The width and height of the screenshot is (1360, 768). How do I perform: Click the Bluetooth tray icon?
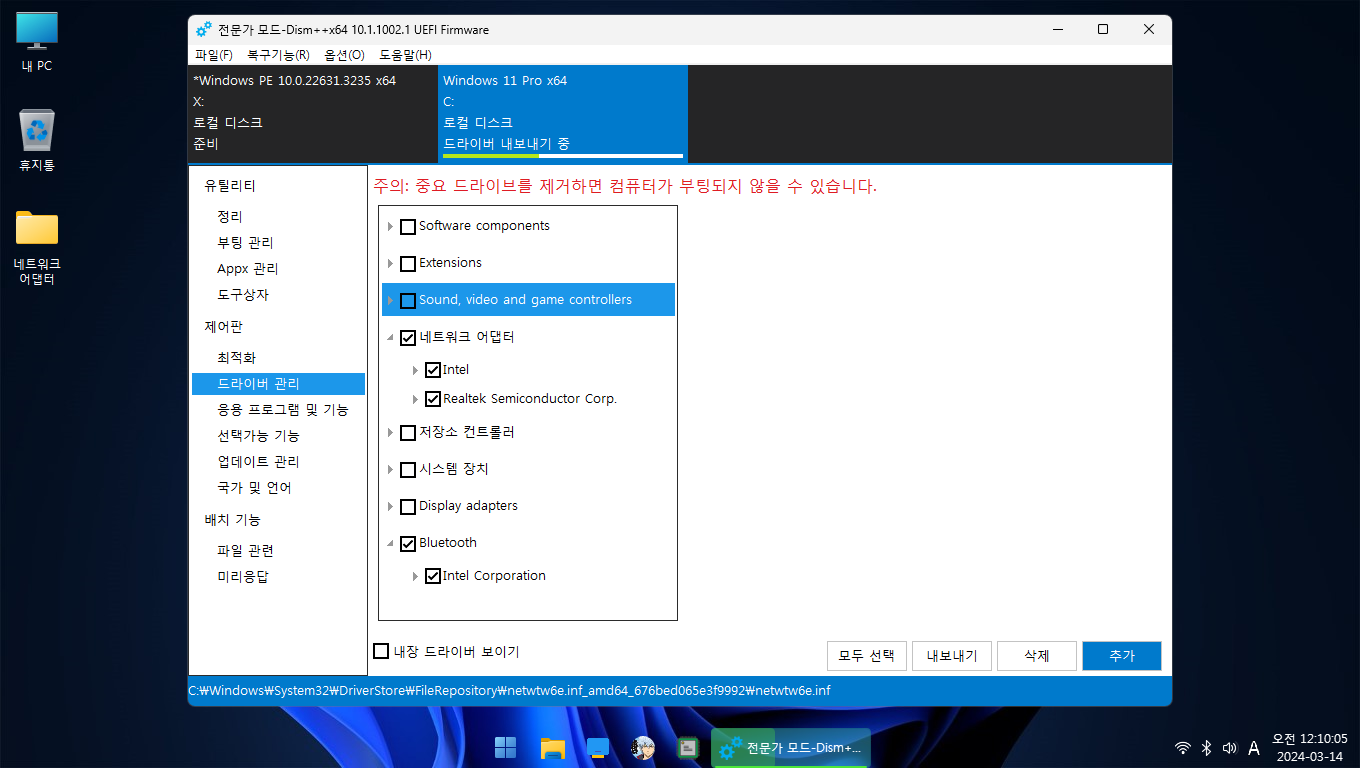pos(1206,747)
